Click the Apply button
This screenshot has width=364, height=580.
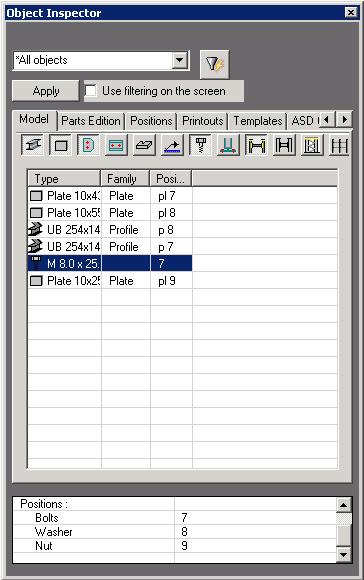point(46,91)
